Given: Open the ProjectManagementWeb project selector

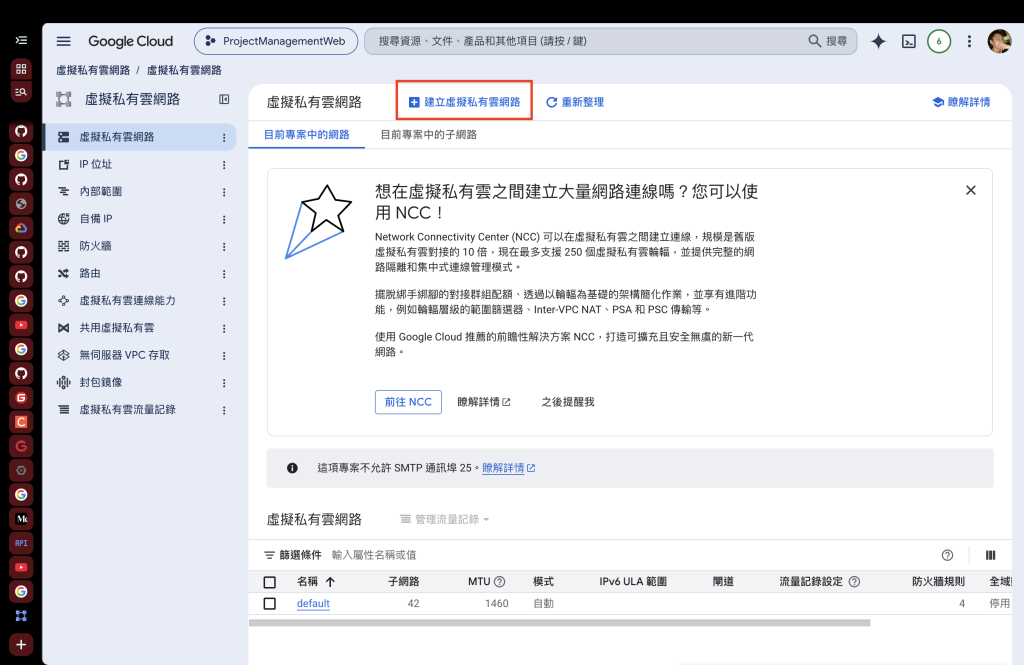Looking at the screenshot, I should tap(276, 41).
